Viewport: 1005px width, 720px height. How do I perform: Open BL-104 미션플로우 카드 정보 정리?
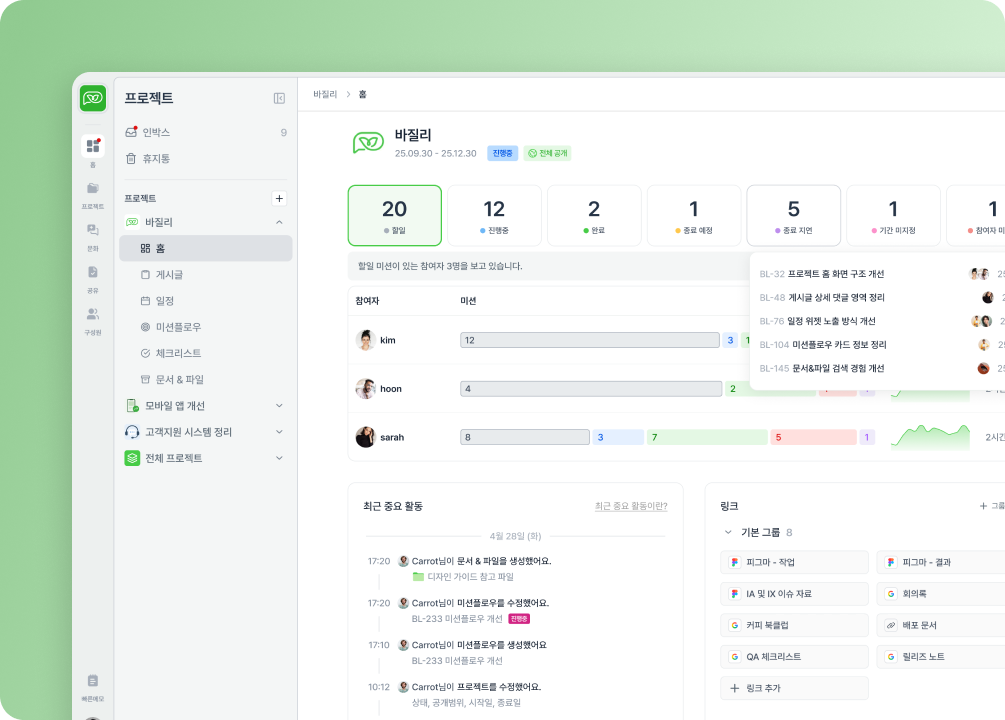823,345
